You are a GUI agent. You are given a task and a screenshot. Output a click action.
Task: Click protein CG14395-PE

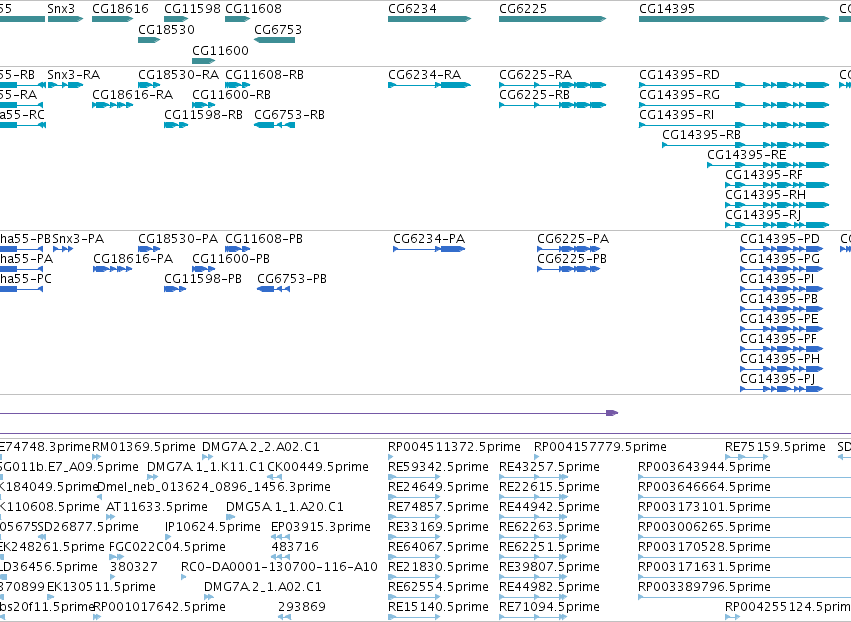click(782, 329)
